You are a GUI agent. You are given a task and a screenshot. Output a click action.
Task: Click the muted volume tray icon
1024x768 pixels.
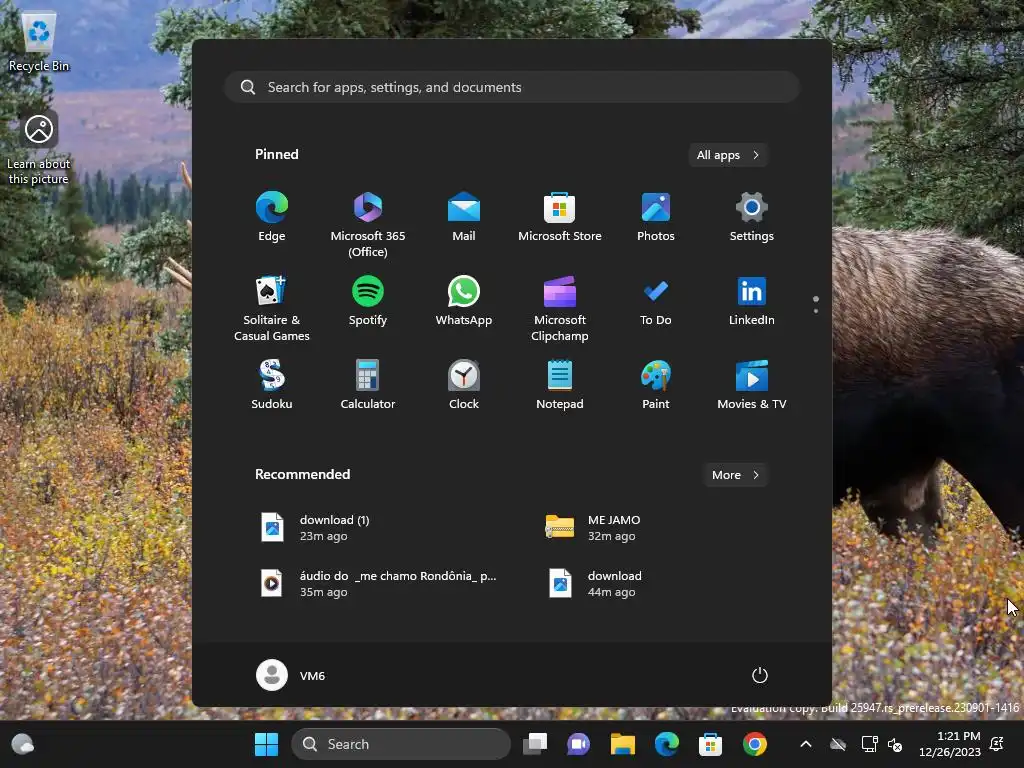[x=895, y=744]
